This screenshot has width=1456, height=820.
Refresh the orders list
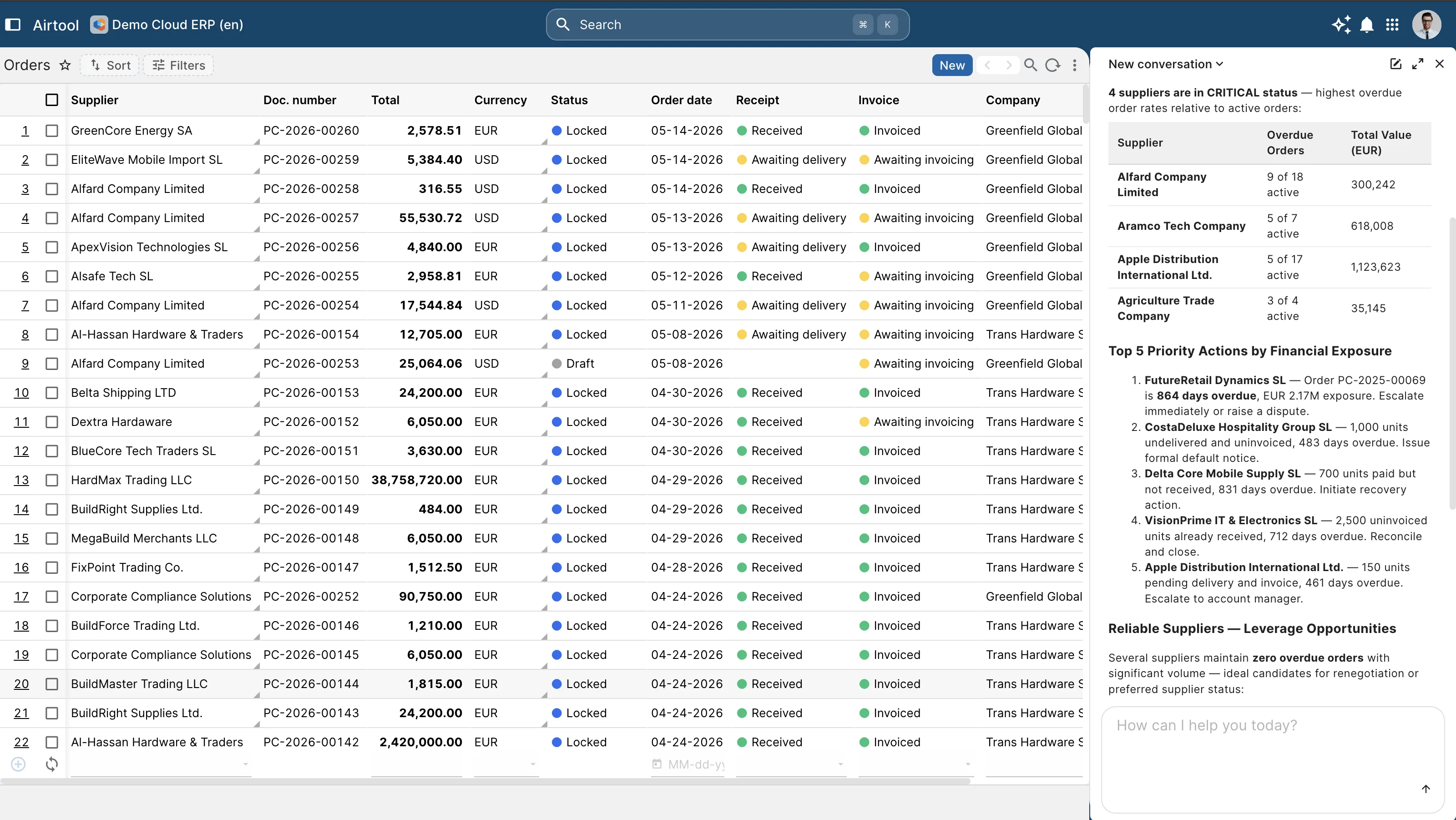tap(1052, 65)
